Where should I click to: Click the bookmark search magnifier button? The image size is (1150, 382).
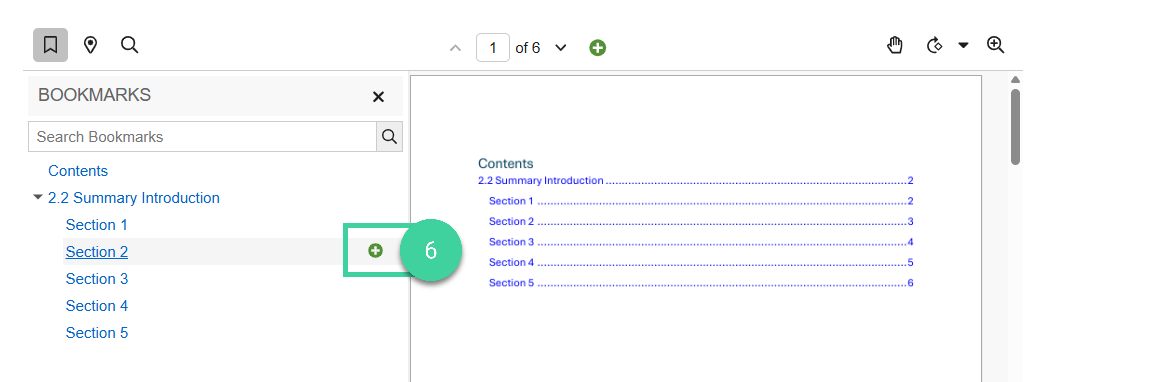(x=389, y=136)
